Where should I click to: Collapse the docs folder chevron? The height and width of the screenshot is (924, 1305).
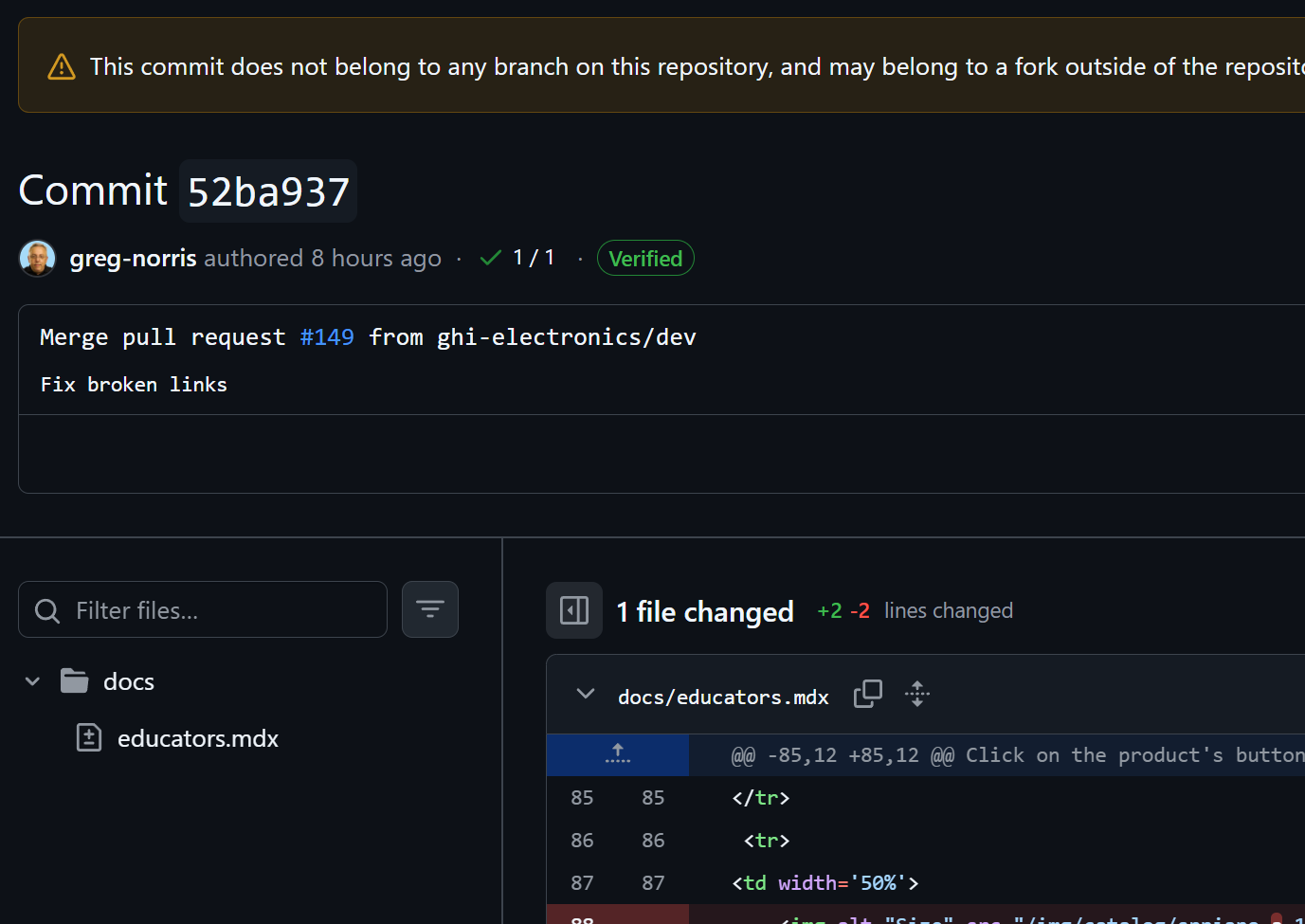[x=32, y=681]
